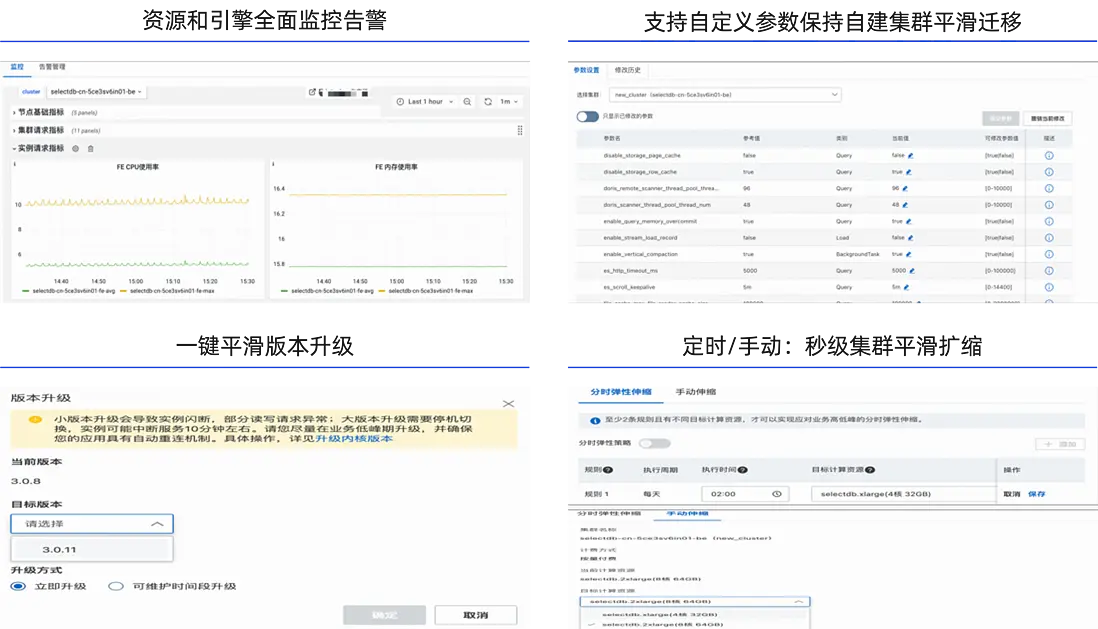Click help icon next to 目标计算资源 header
The height and width of the screenshot is (629, 1098).
(x=870, y=470)
